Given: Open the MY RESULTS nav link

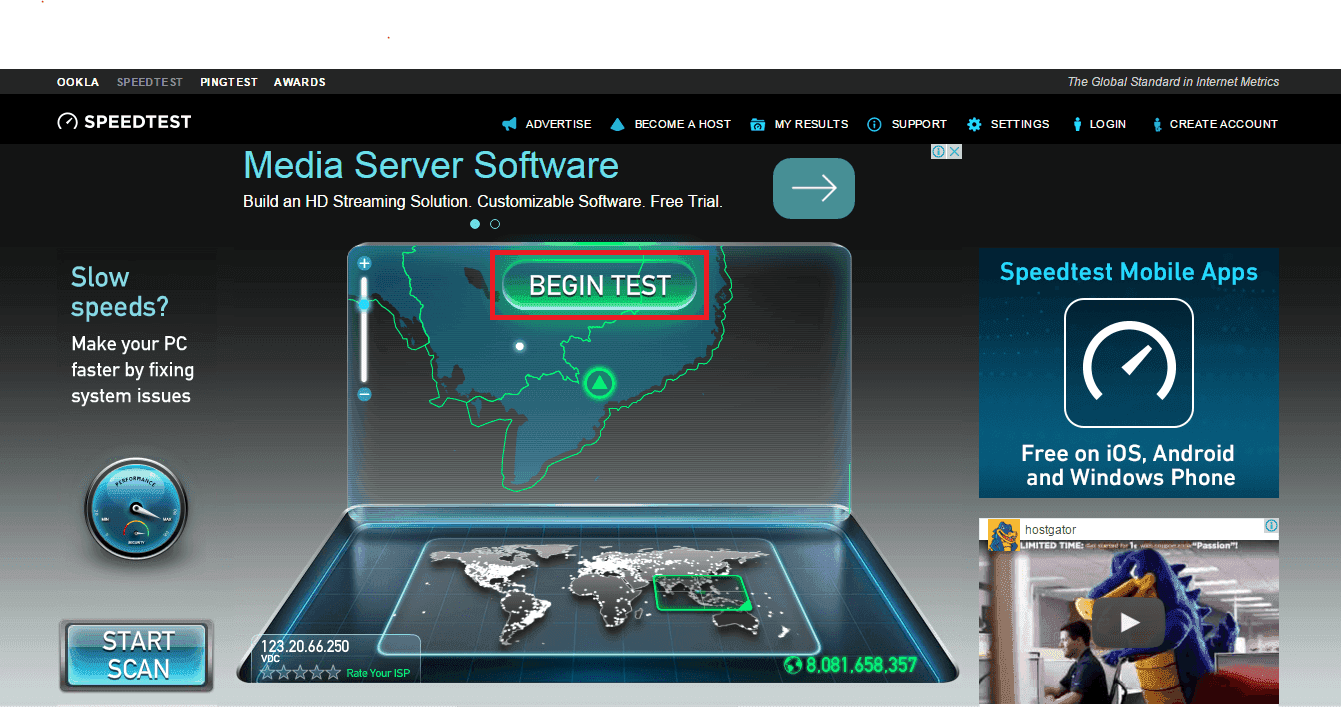Looking at the screenshot, I should tap(811, 124).
